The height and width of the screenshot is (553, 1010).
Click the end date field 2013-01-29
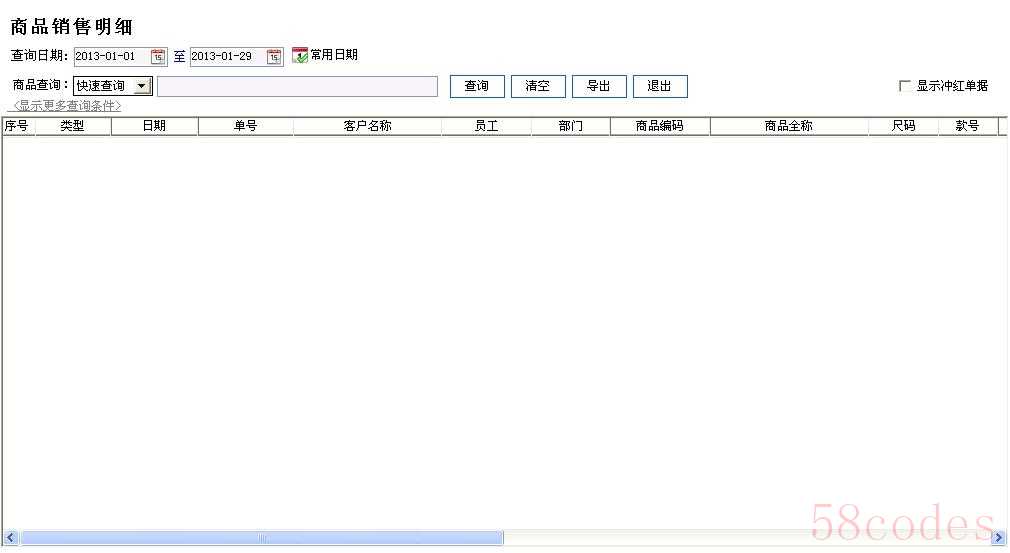click(x=226, y=57)
